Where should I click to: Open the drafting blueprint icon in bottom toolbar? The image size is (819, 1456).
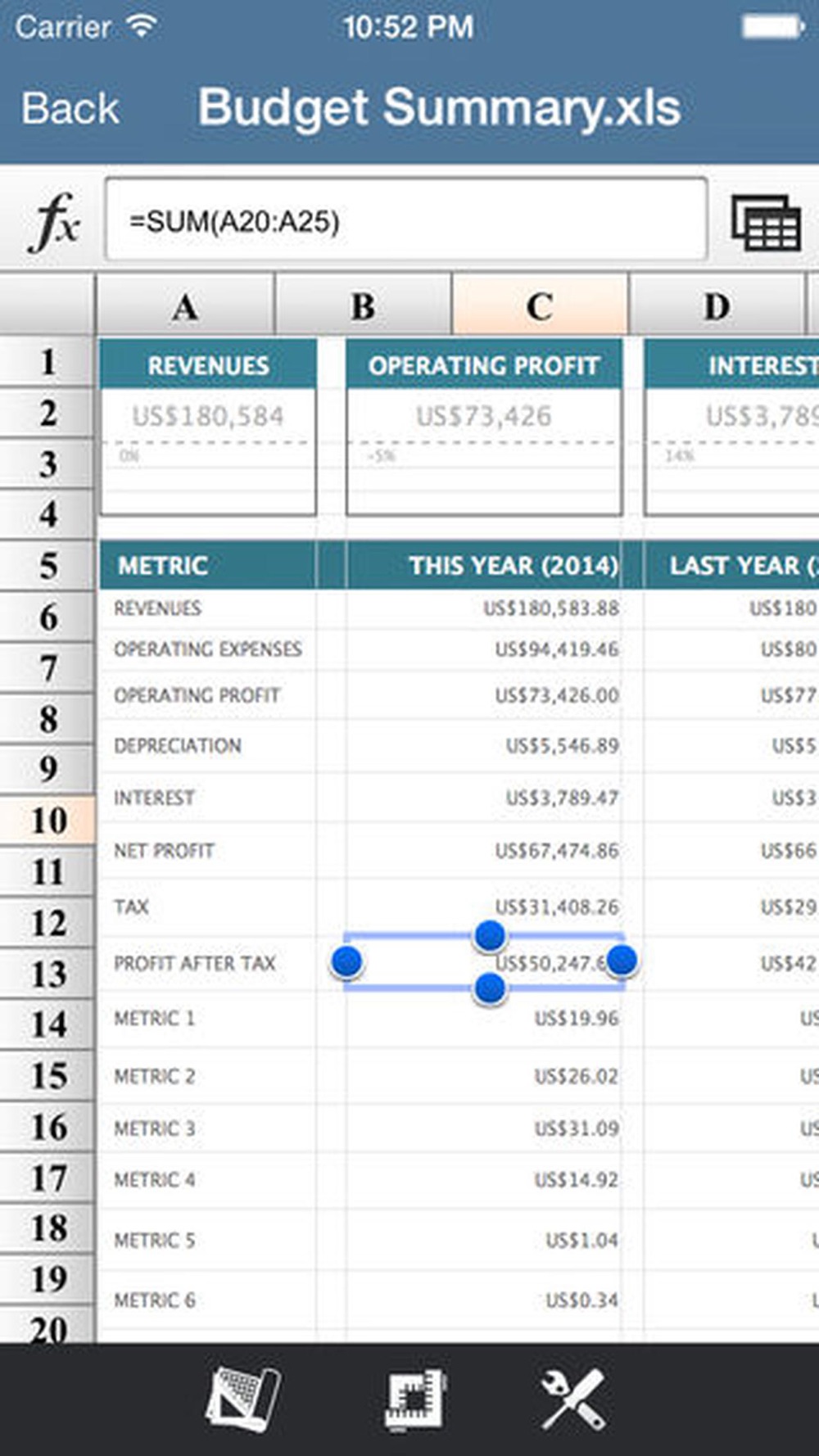(242, 1399)
